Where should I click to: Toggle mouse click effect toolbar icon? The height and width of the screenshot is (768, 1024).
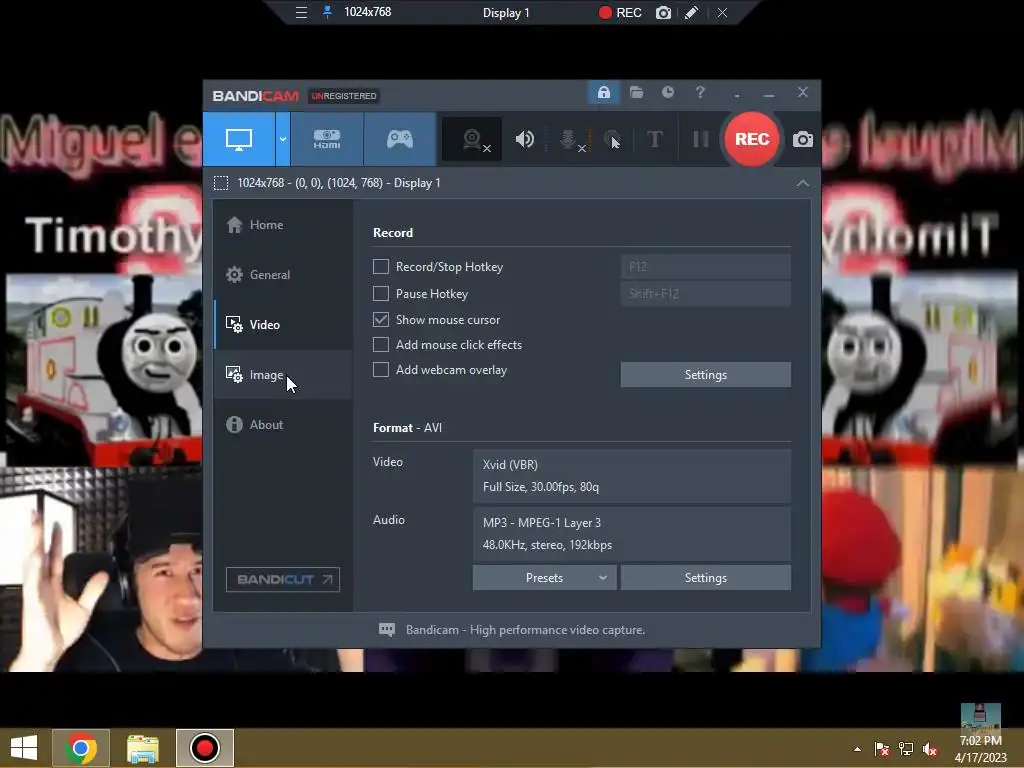[x=613, y=139]
